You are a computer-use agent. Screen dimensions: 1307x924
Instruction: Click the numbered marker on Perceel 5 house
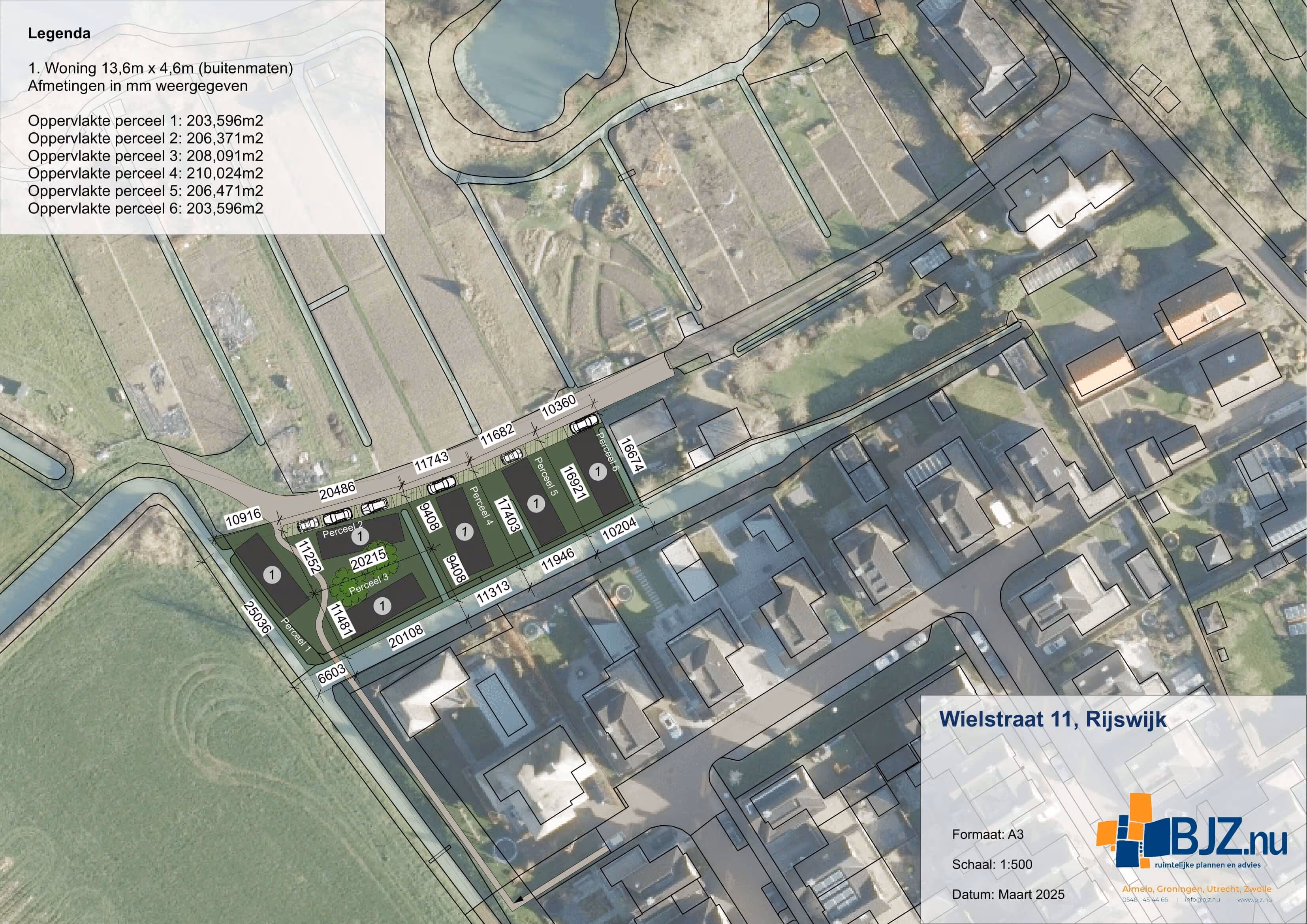coord(536,503)
